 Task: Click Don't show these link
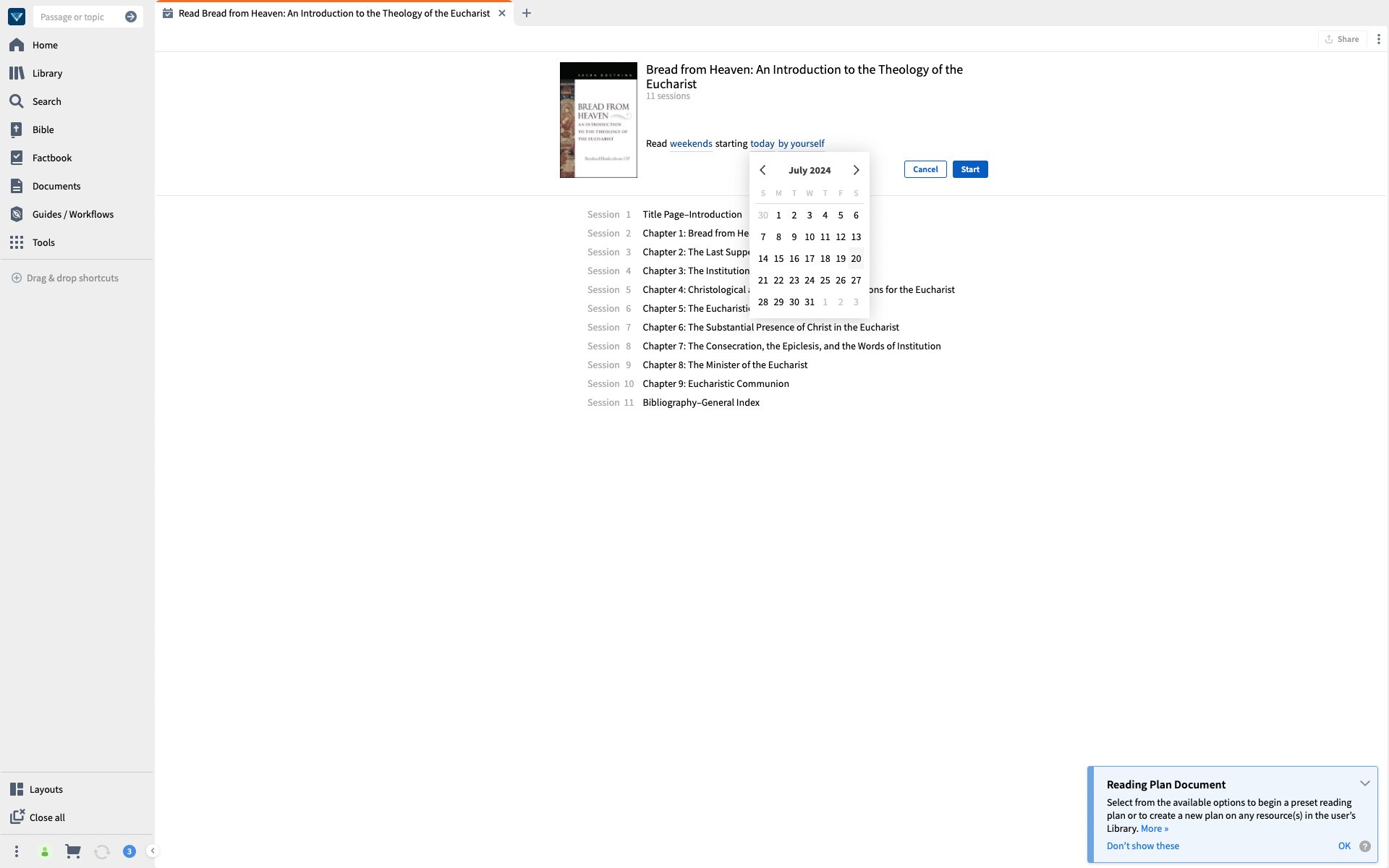tap(1143, 846)
